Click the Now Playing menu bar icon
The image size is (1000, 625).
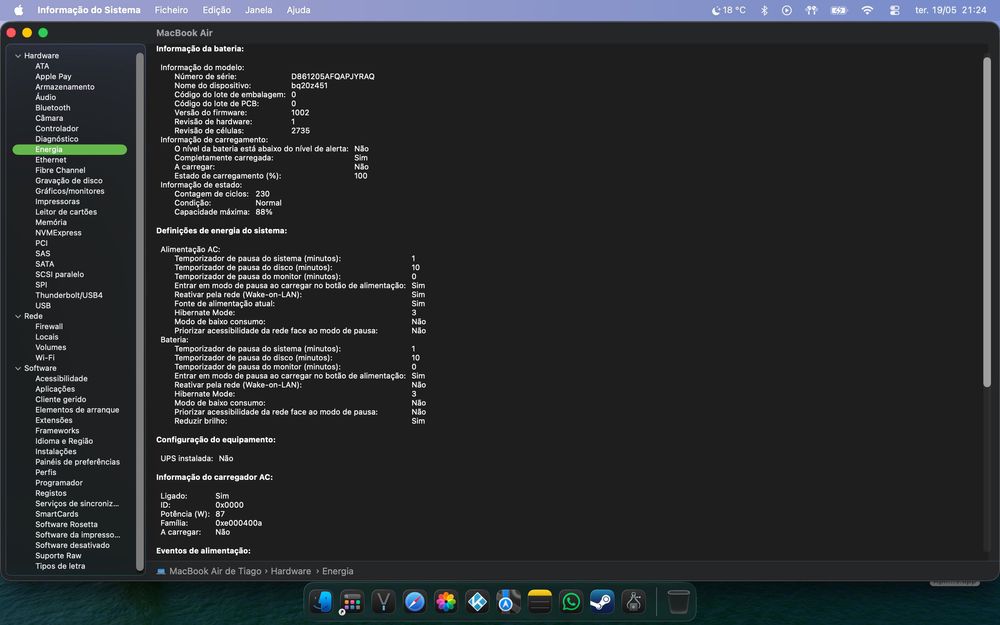(787, 10)
